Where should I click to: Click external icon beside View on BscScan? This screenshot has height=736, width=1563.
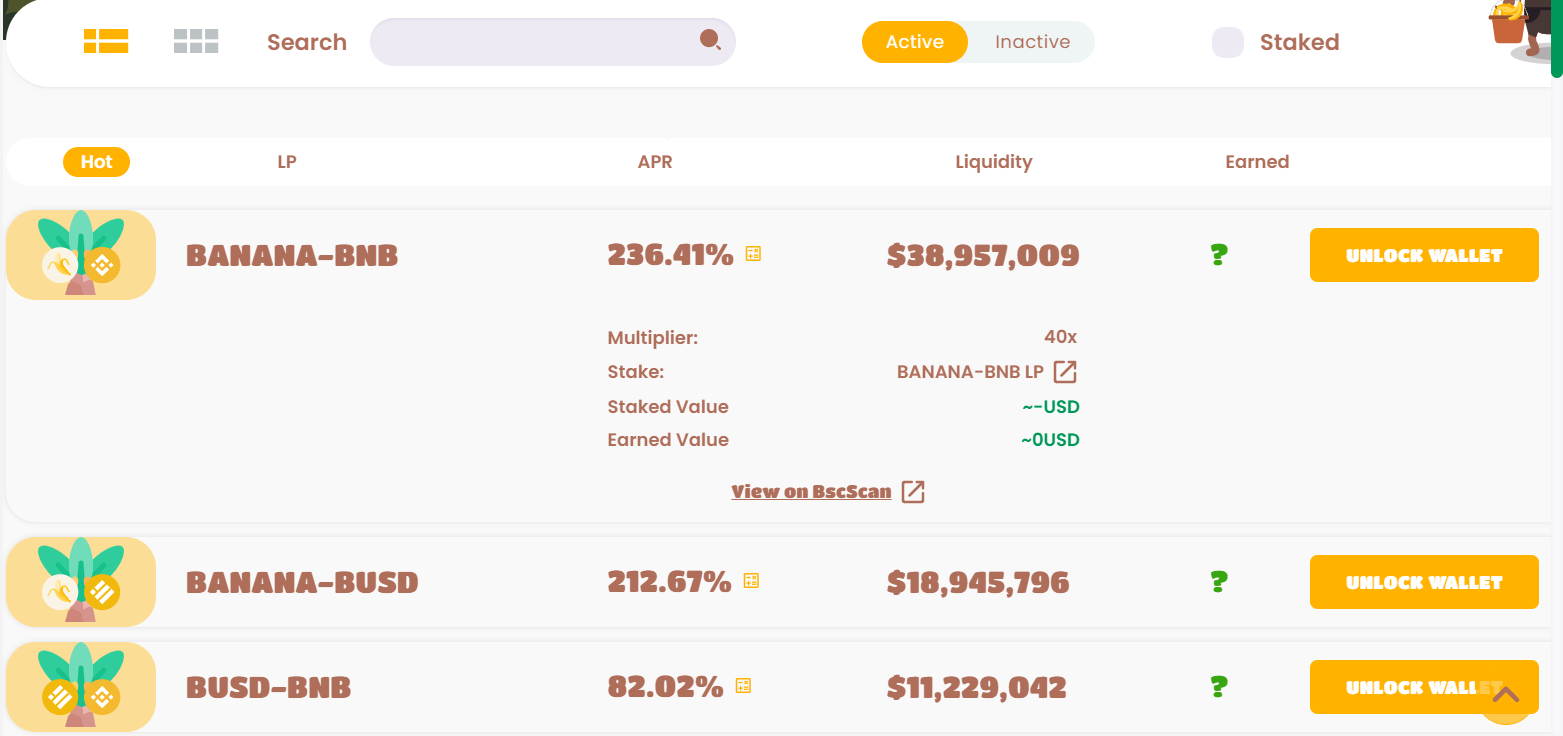913,492
